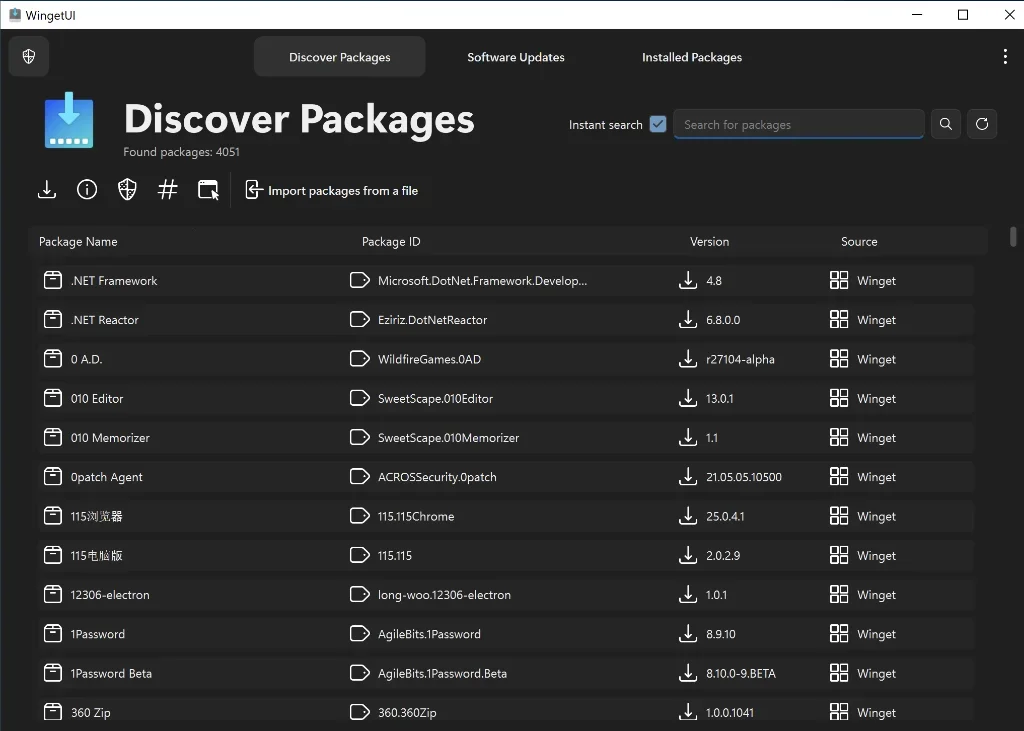
Task: Sort by Source column header
Action: (x=859, y=242)
